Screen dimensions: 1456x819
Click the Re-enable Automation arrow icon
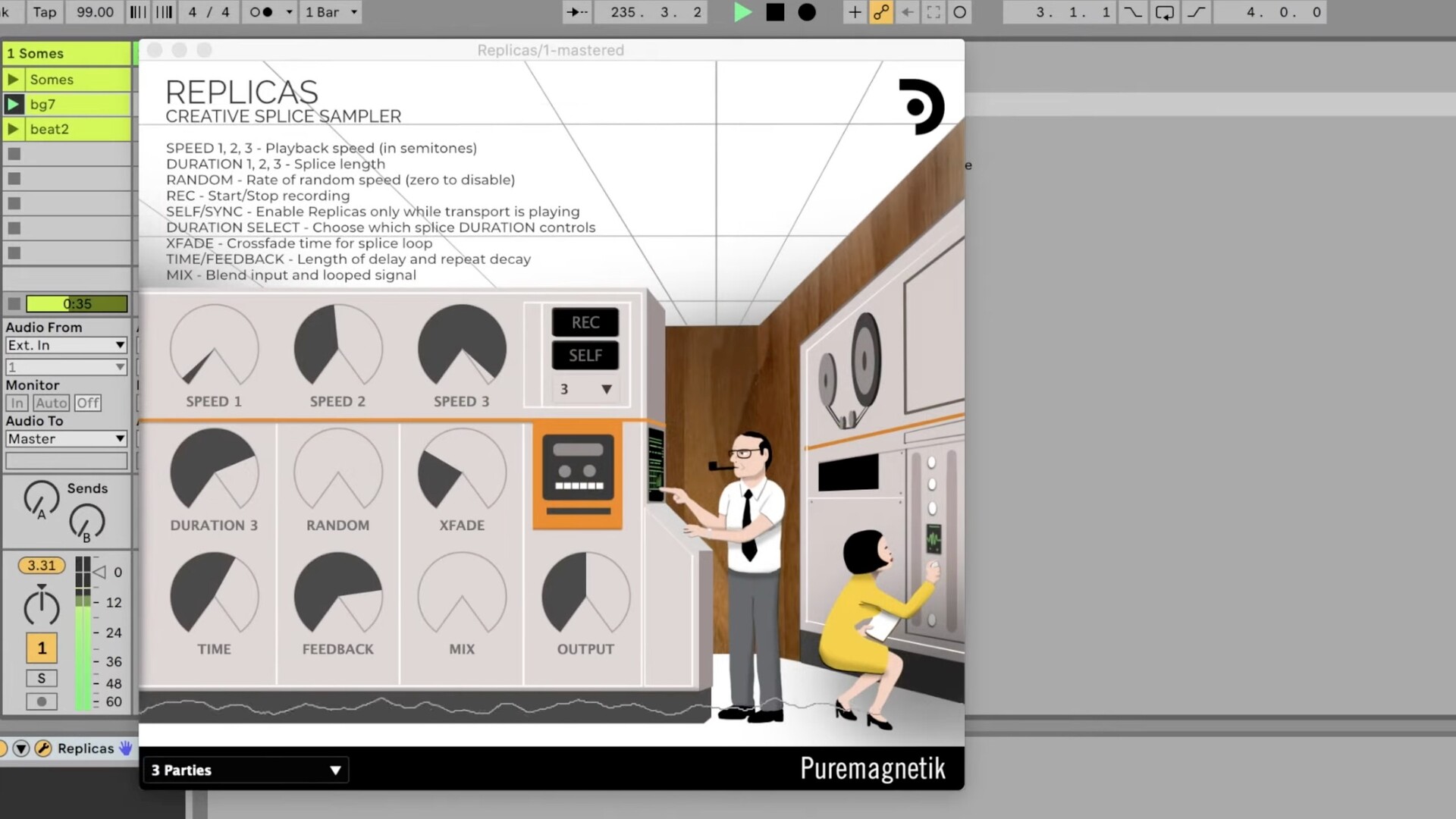click(x=908, y=12)
